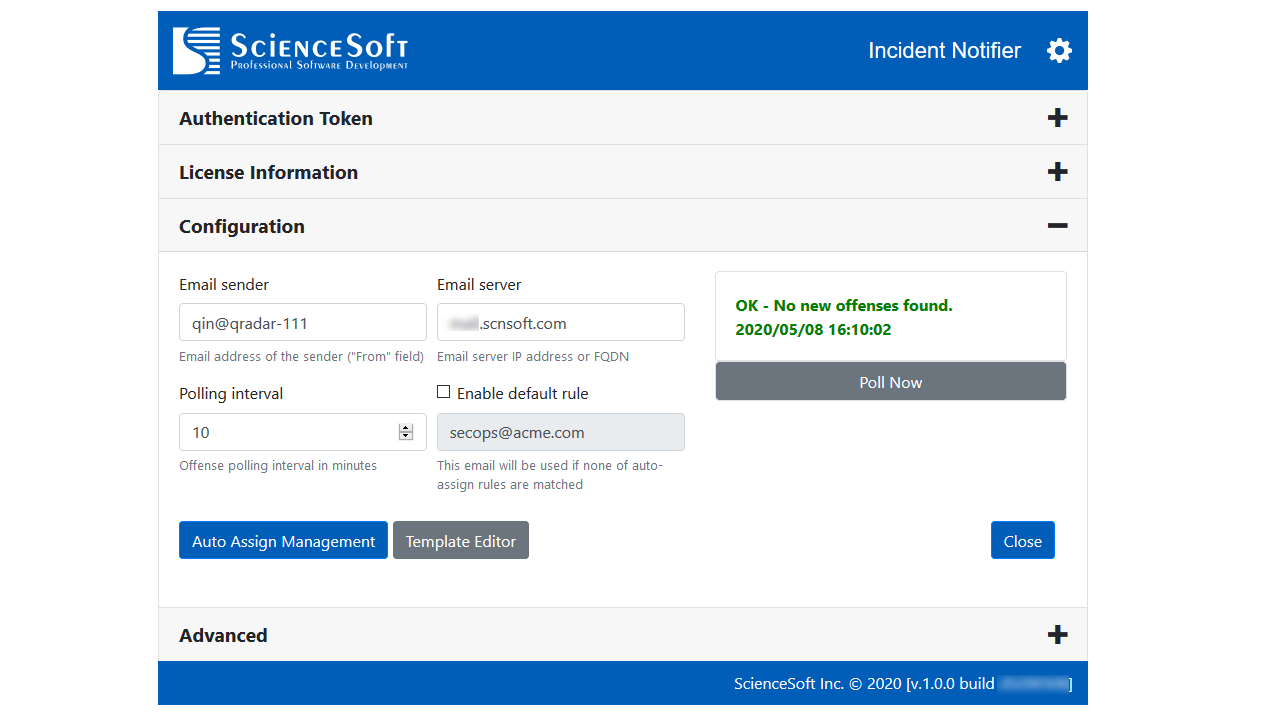This screenshot has width=1280, height=720.
Task: Enable the default rule checkbox
Action: pyautogui.click(x=444, y=393)
